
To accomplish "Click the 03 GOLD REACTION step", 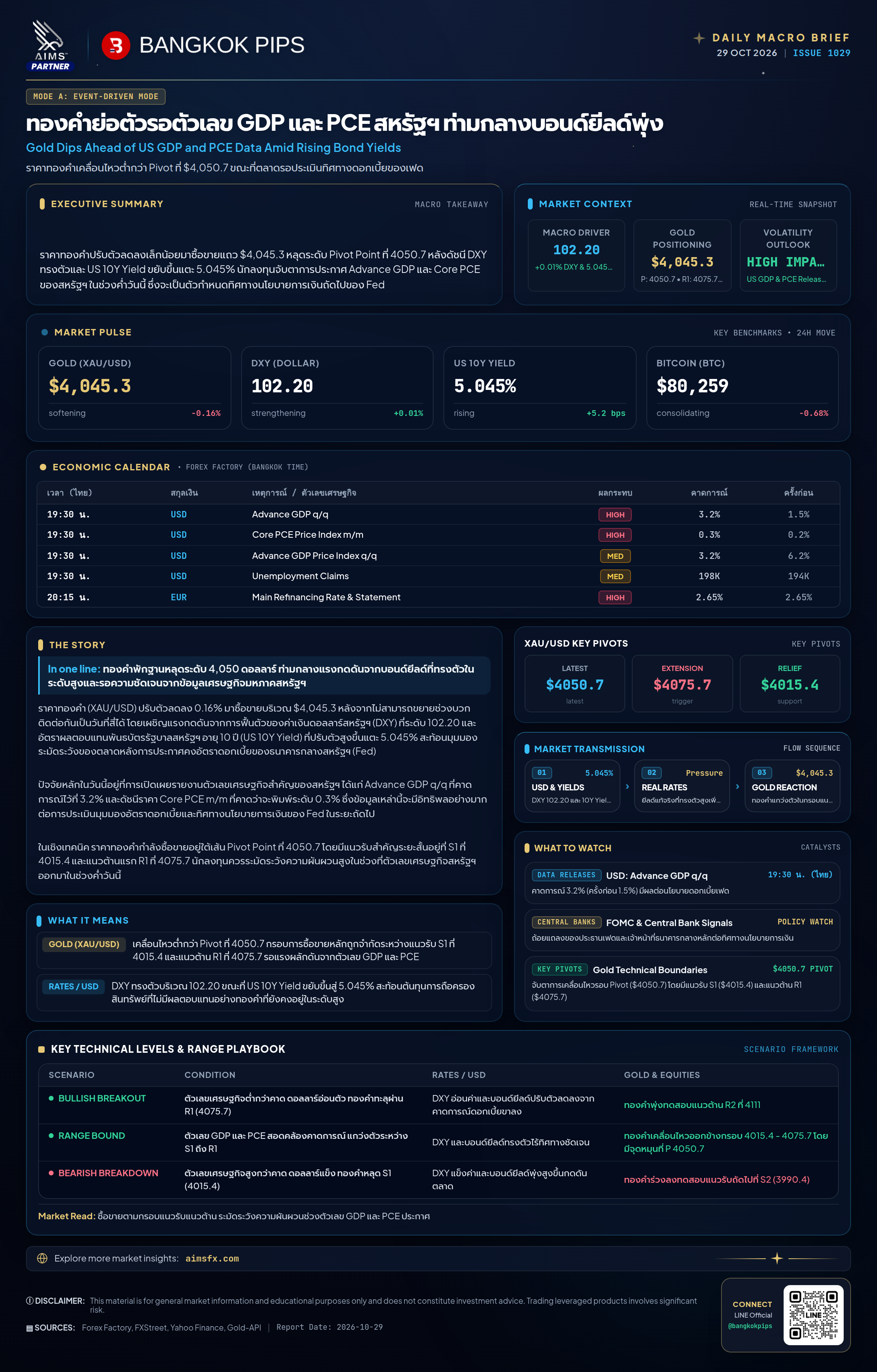I will (x=792, y=786).
